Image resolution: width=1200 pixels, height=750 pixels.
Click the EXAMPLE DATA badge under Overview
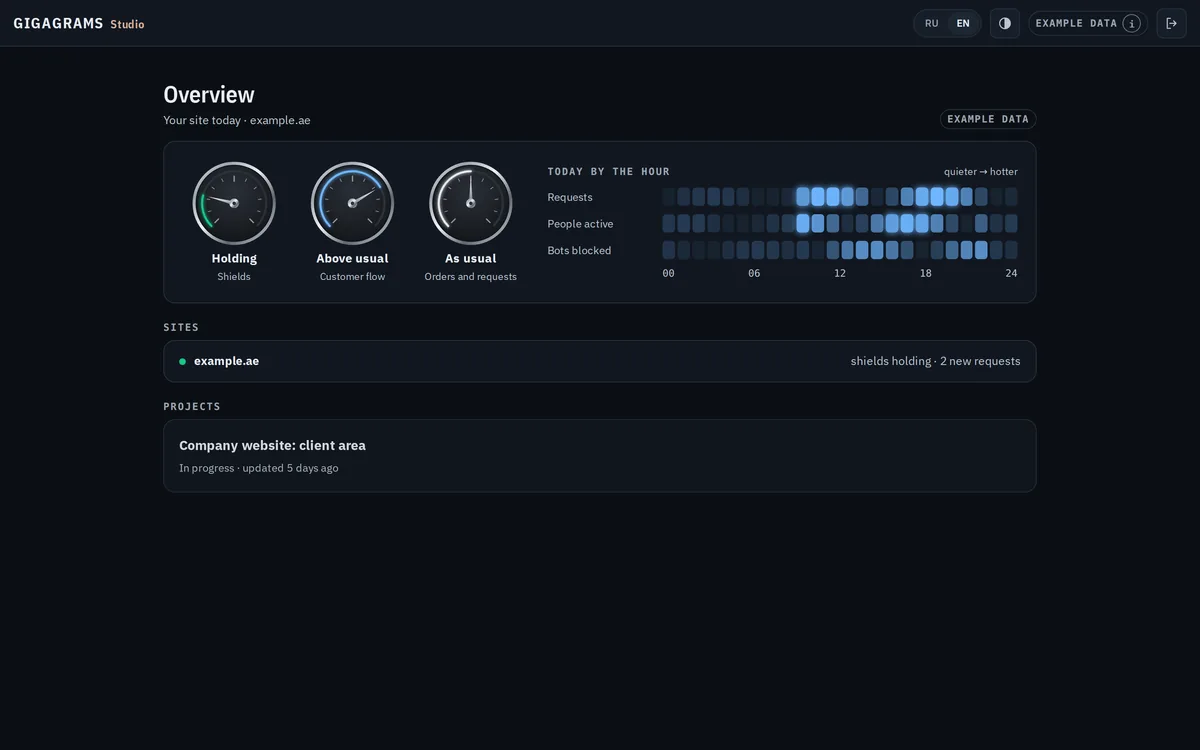click(x=988, y=119)
